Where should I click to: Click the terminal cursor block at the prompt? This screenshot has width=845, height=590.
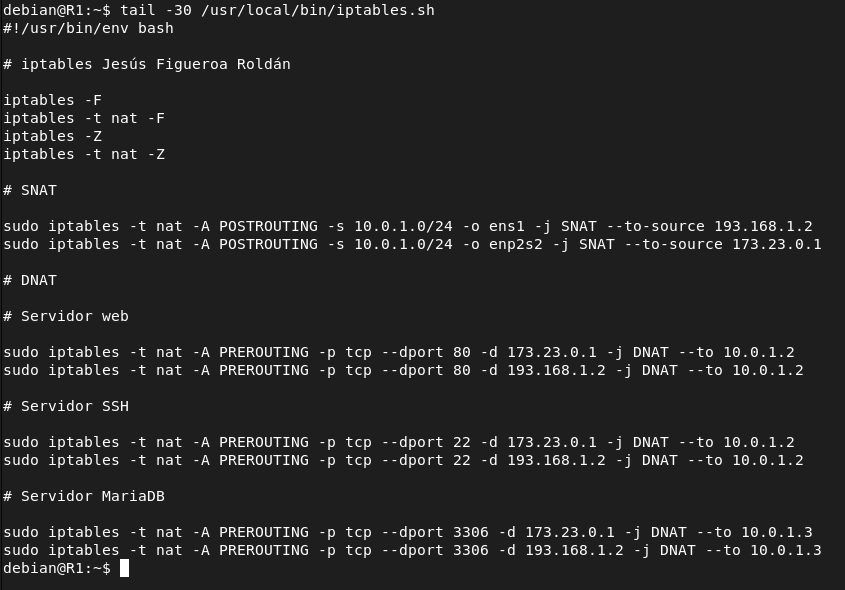(124, 568)
